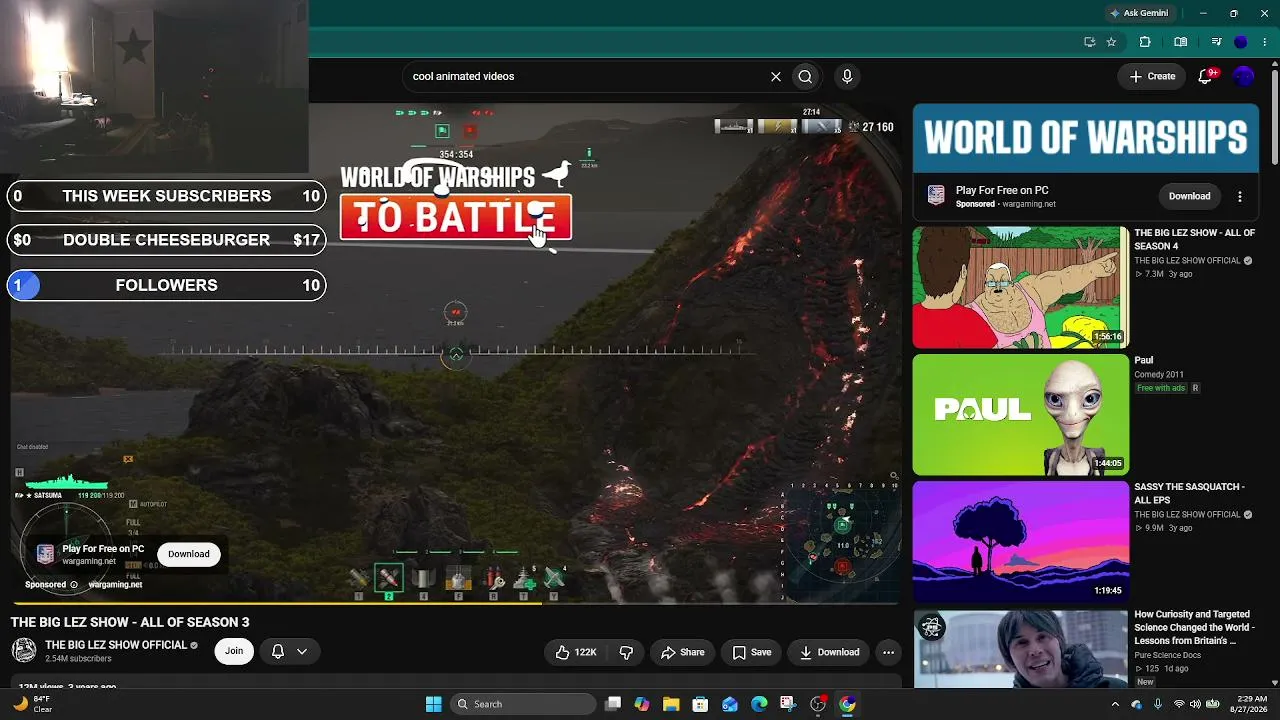Open the Chrome extensions puzzle icon
This screenshot has height=720, width=1280.
1145,42
